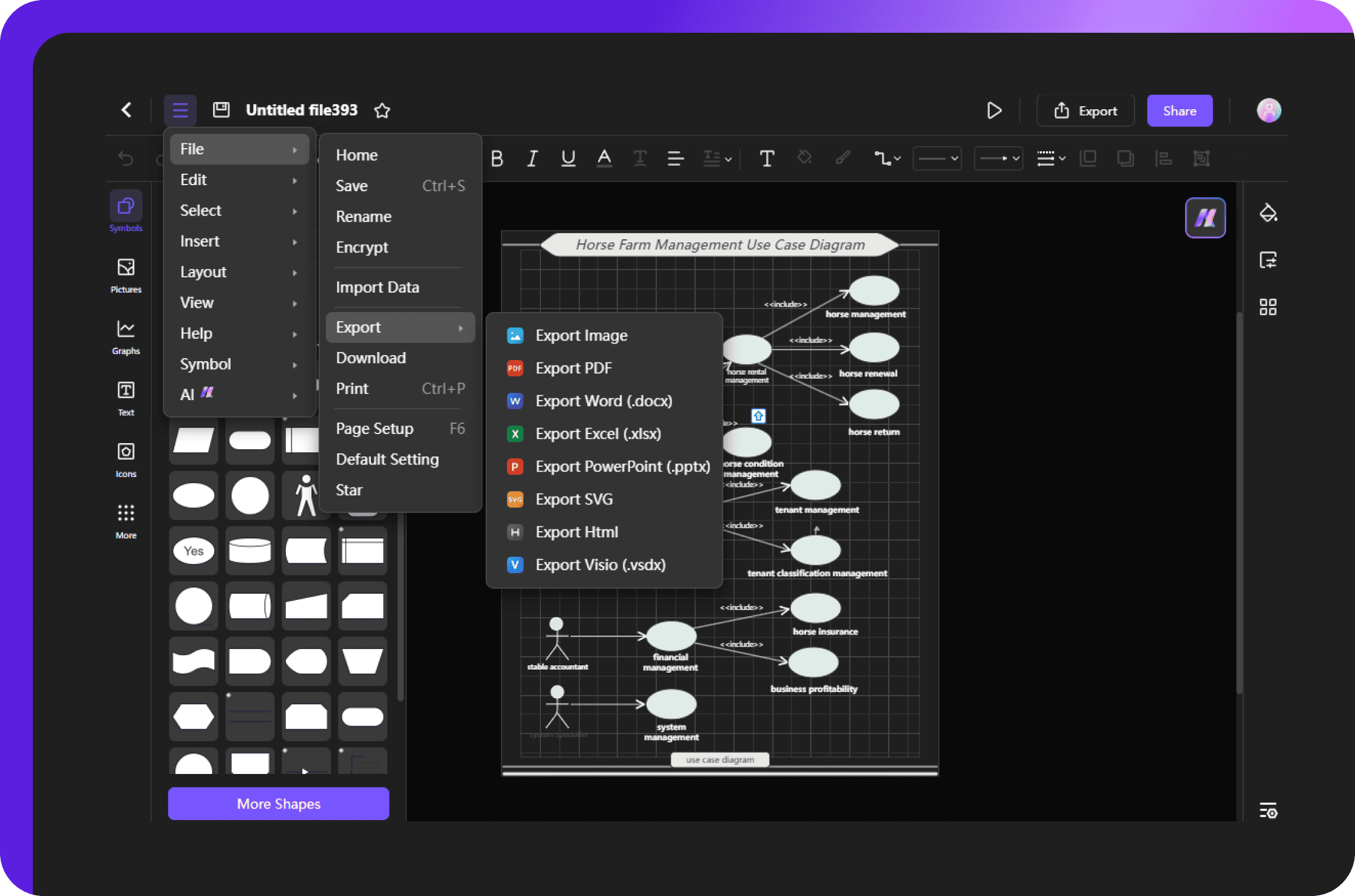This screenshot has height=896, width=1355.
Task: Click the align objects icon
Action: click(x=1163, y=158)
